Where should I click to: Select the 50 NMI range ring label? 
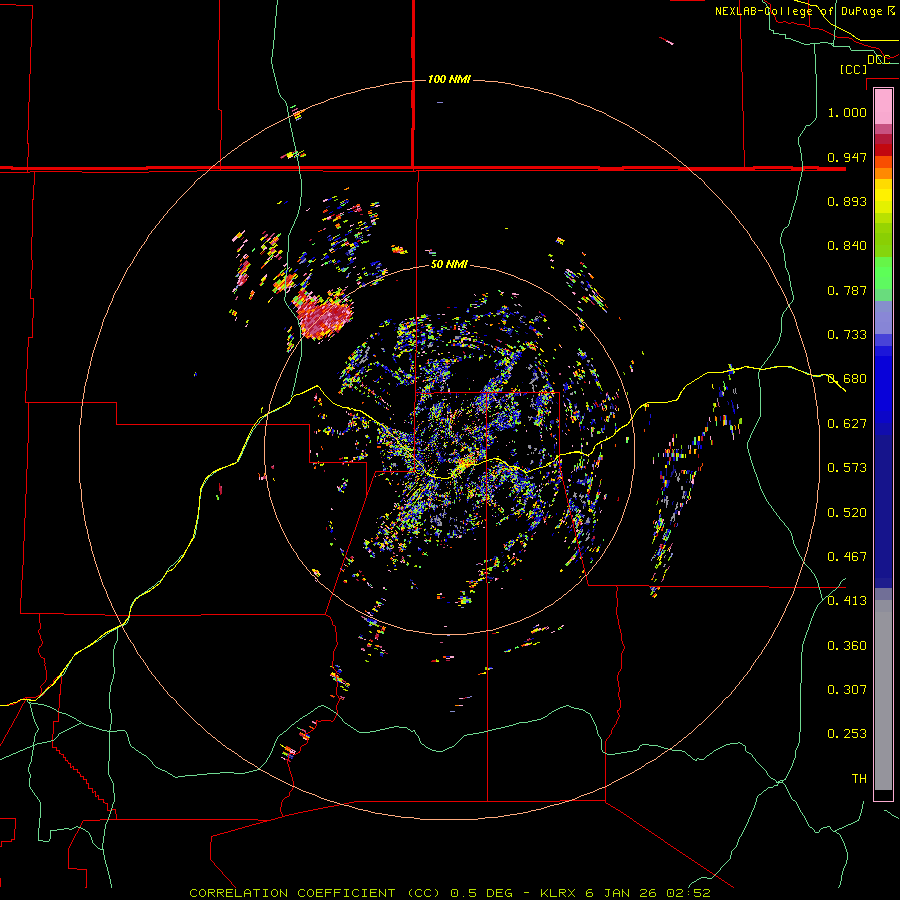(449, 264)
